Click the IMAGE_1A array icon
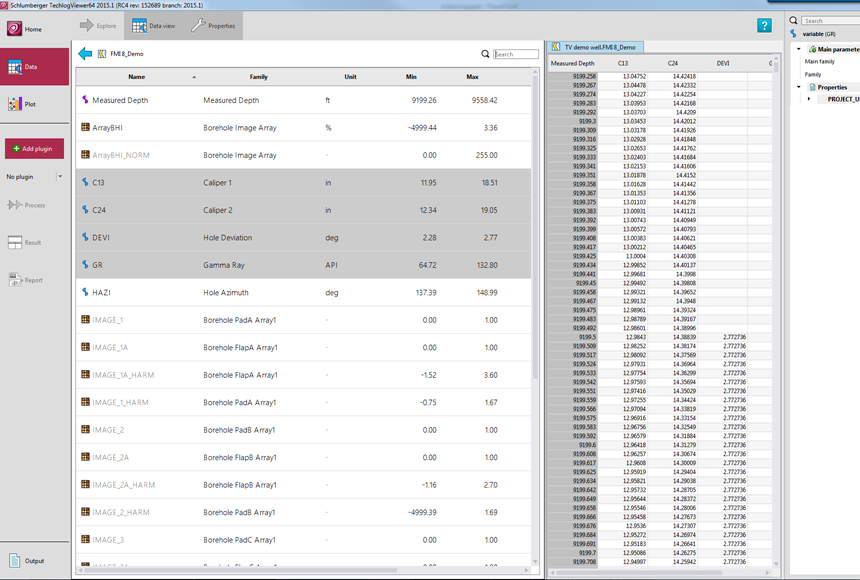The image size is (860, 580). pos(85,347)
